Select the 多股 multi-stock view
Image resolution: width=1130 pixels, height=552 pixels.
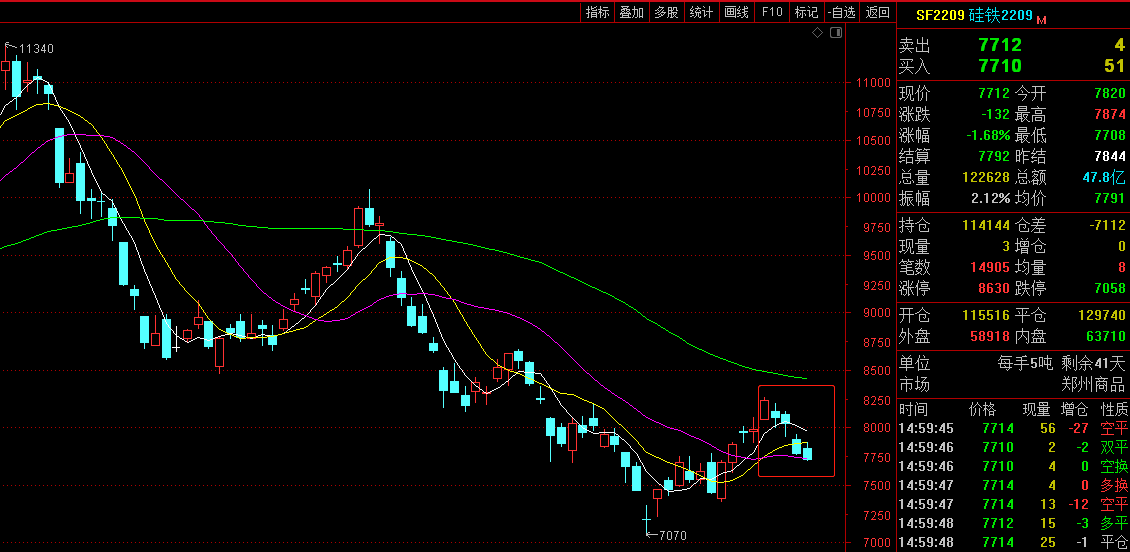(666, 12)
